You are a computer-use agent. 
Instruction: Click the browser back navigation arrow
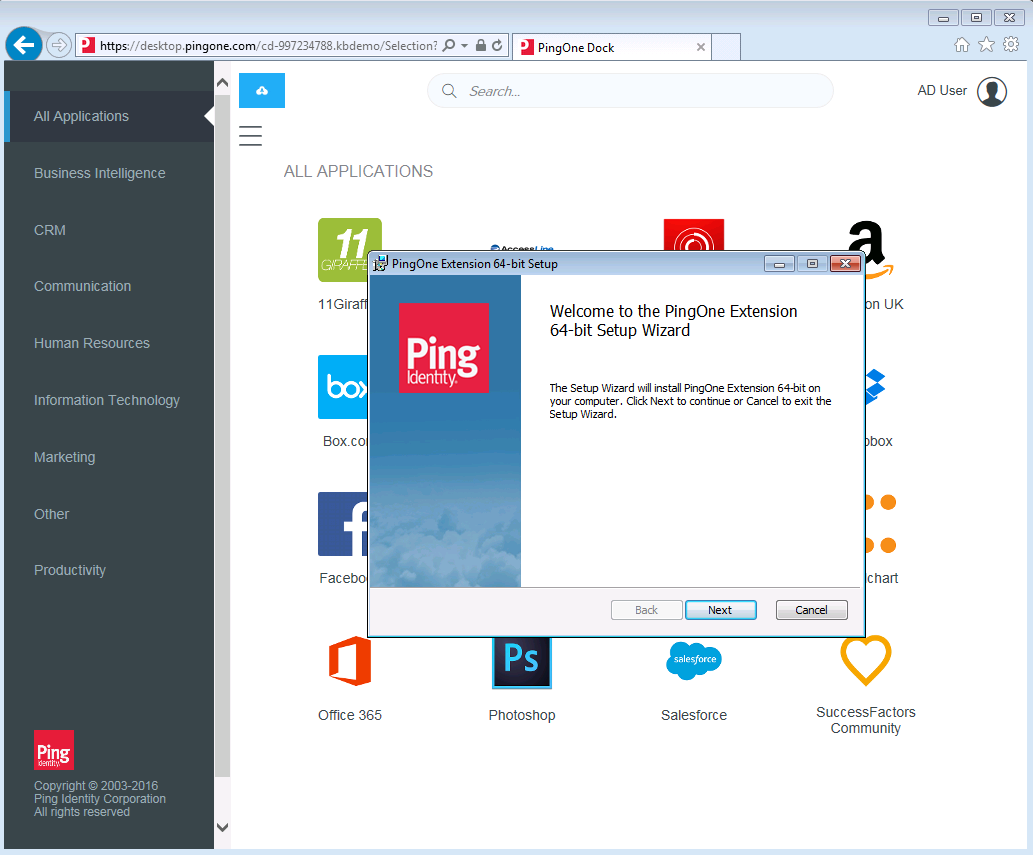click(x=23, y=44)
